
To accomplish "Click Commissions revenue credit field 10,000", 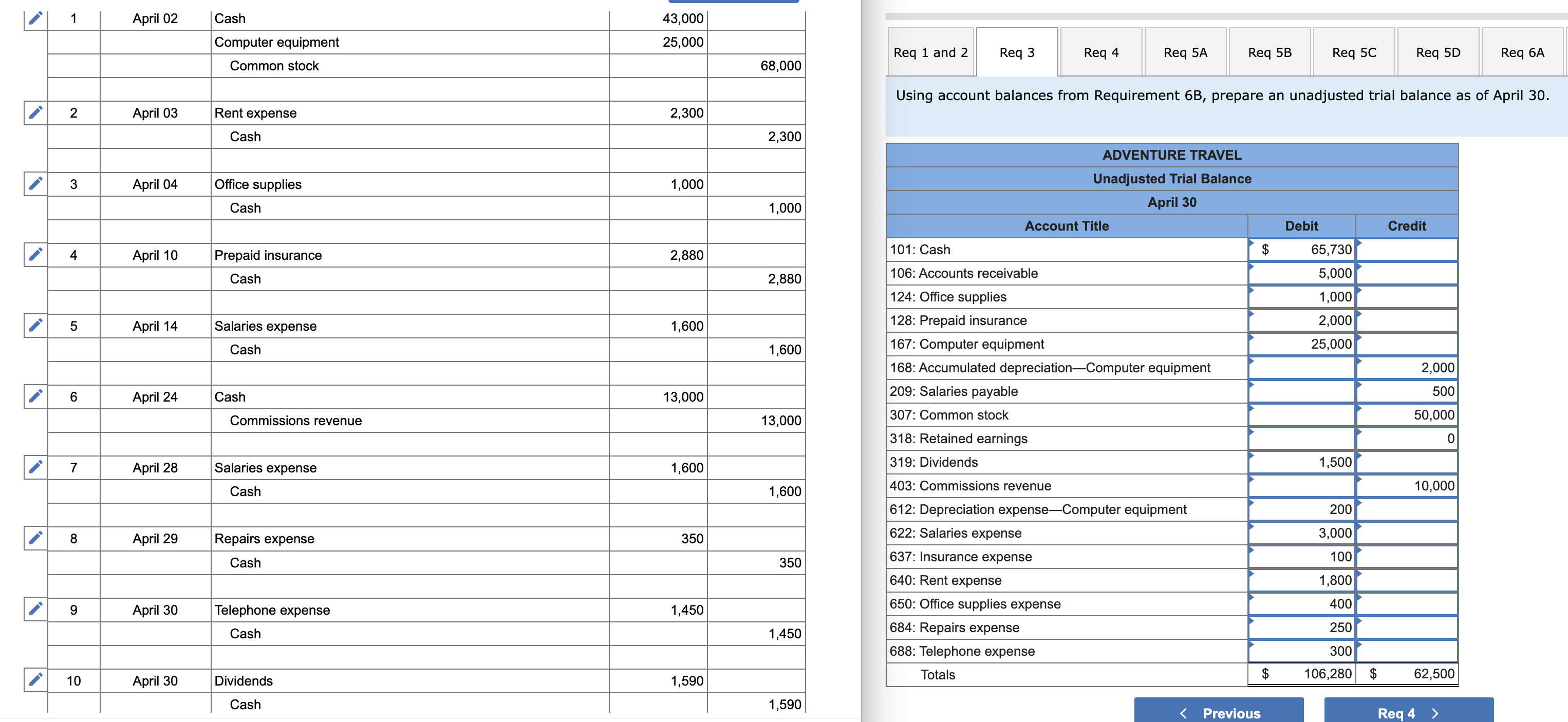I will point(1407,485).
